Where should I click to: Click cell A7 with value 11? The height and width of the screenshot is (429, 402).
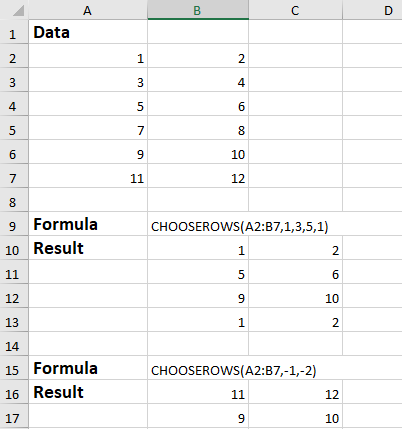tap(88, 176)
